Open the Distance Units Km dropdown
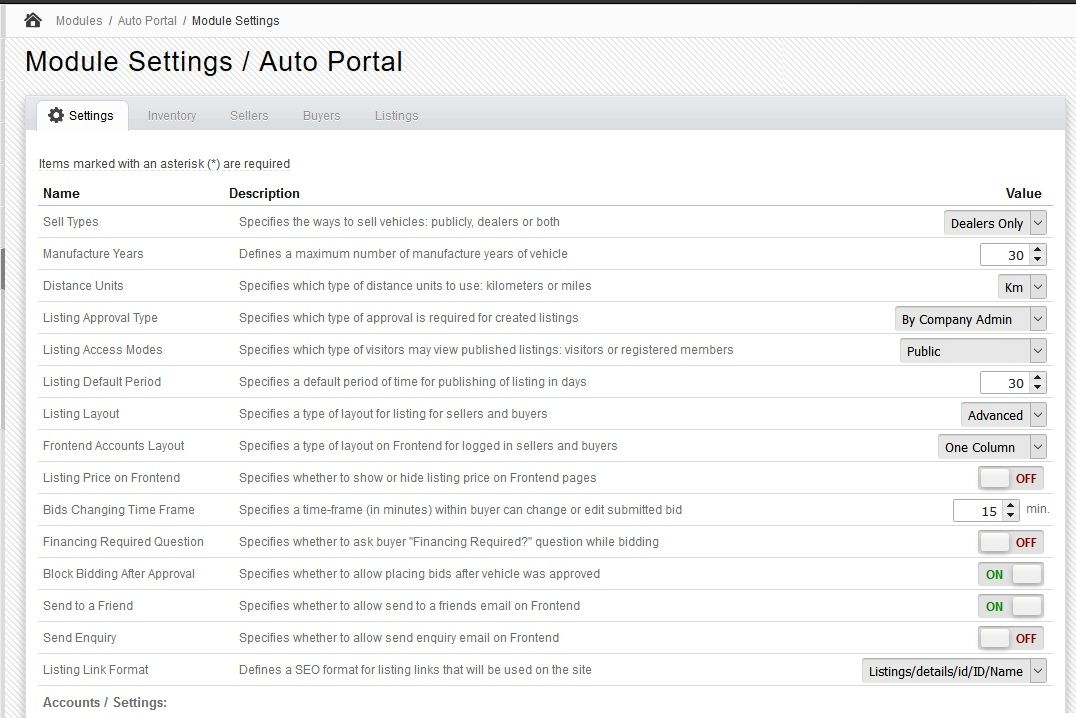Image resolution: width=1076 pixels, height=718 pixels. (x=1022, y=287)
